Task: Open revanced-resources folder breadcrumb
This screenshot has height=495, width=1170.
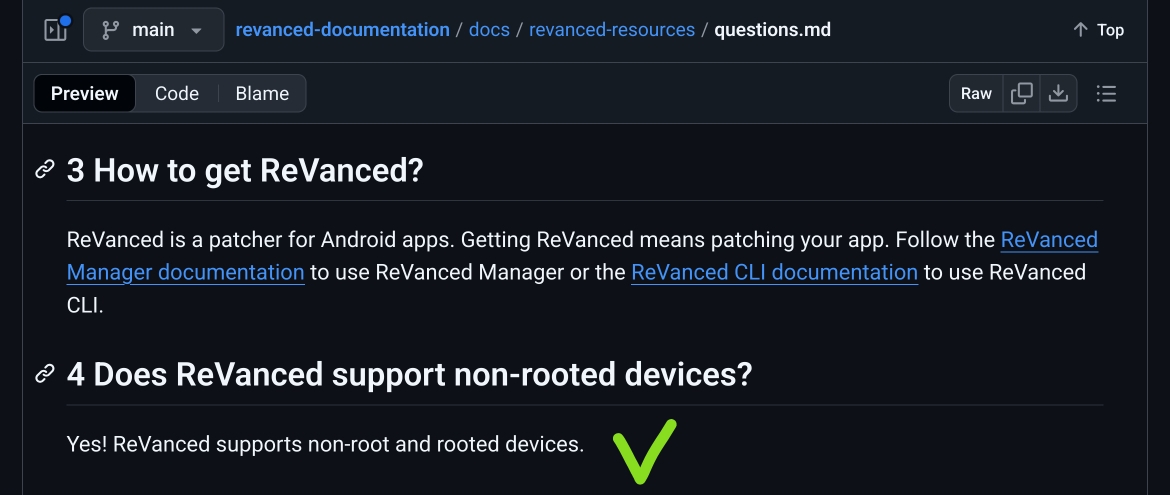Action: 612,30
